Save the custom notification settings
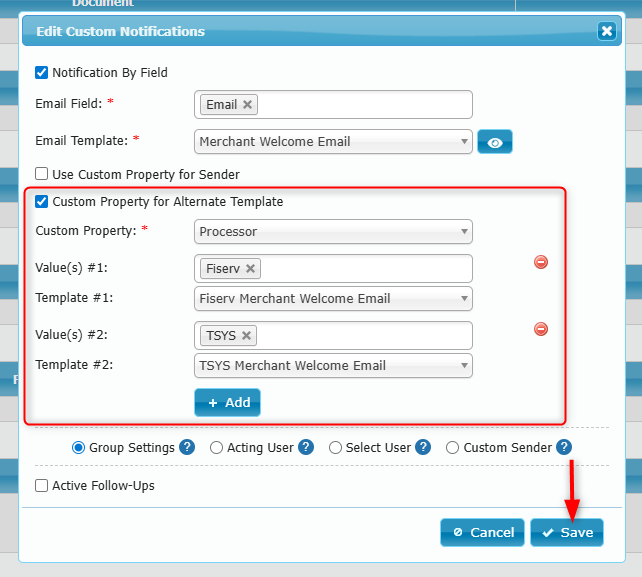 click(567, 533)
